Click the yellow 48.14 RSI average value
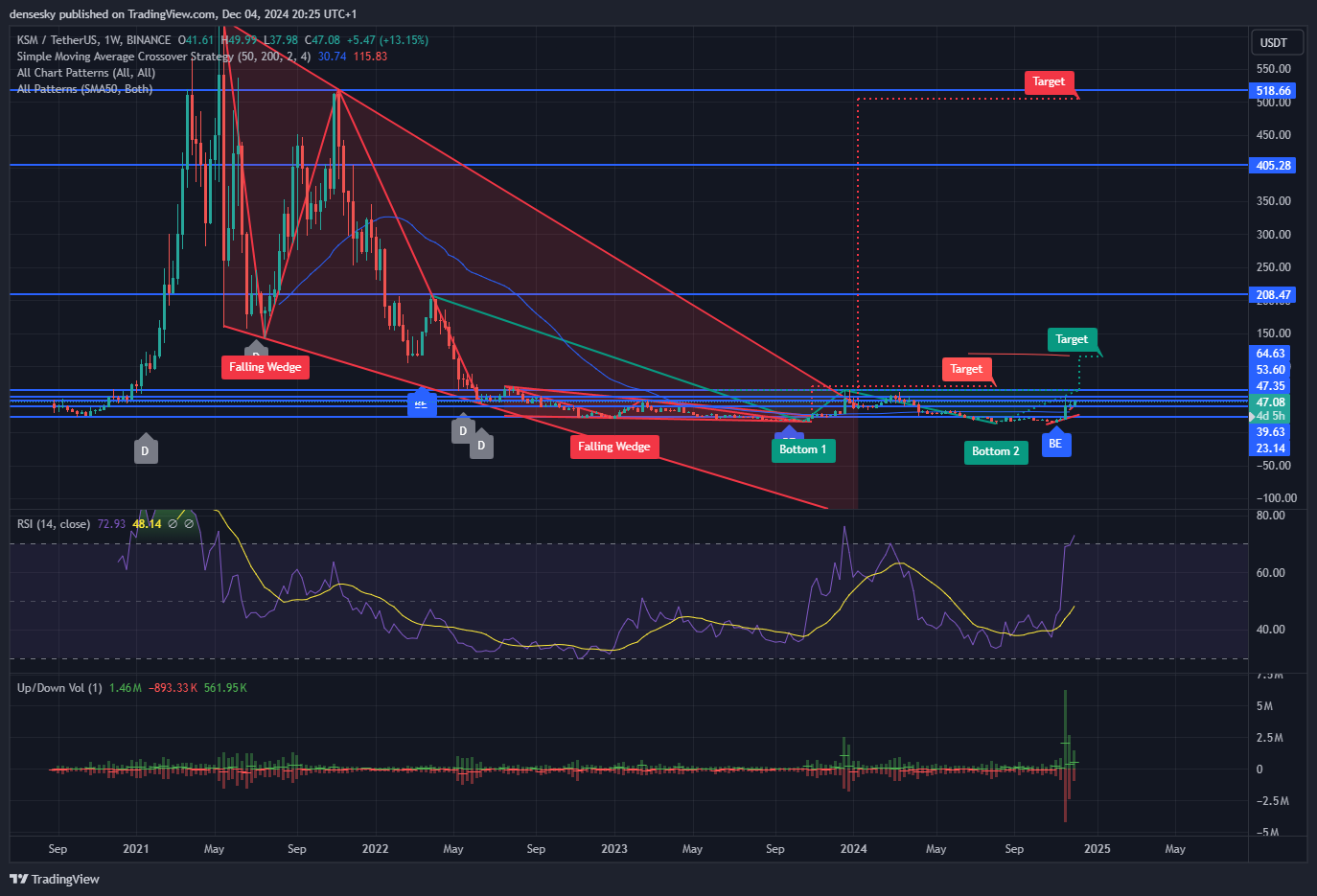 click(x=147, y=524)
